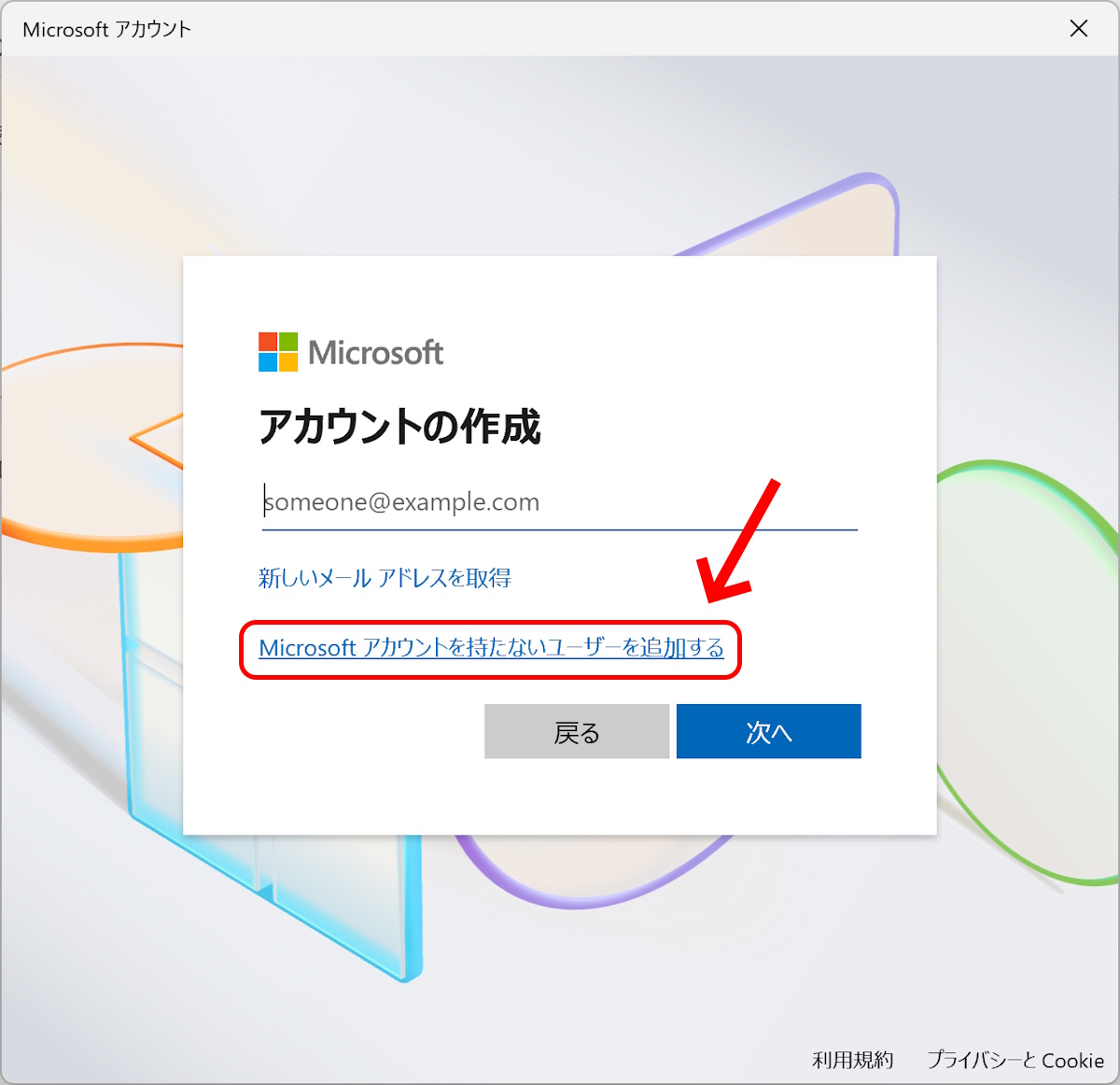Proceed to the next step
Image resolution: width=1120 pixels, height=1085 pixels.
tap(768, 731)
